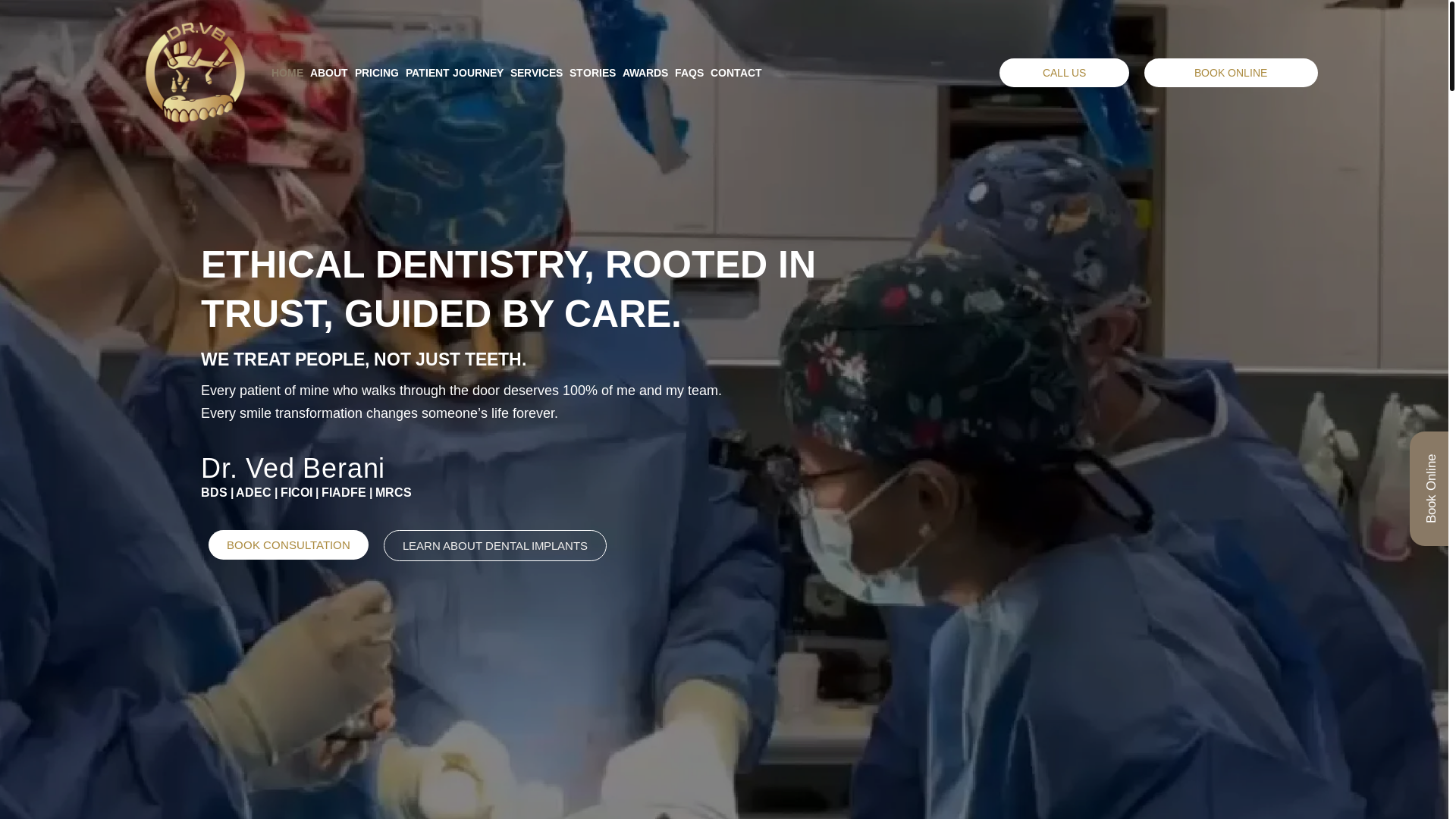The image size is (1456, 819).
Task: Click the Dr. Ved Berani name text
Action: click(x=293, y=468)
